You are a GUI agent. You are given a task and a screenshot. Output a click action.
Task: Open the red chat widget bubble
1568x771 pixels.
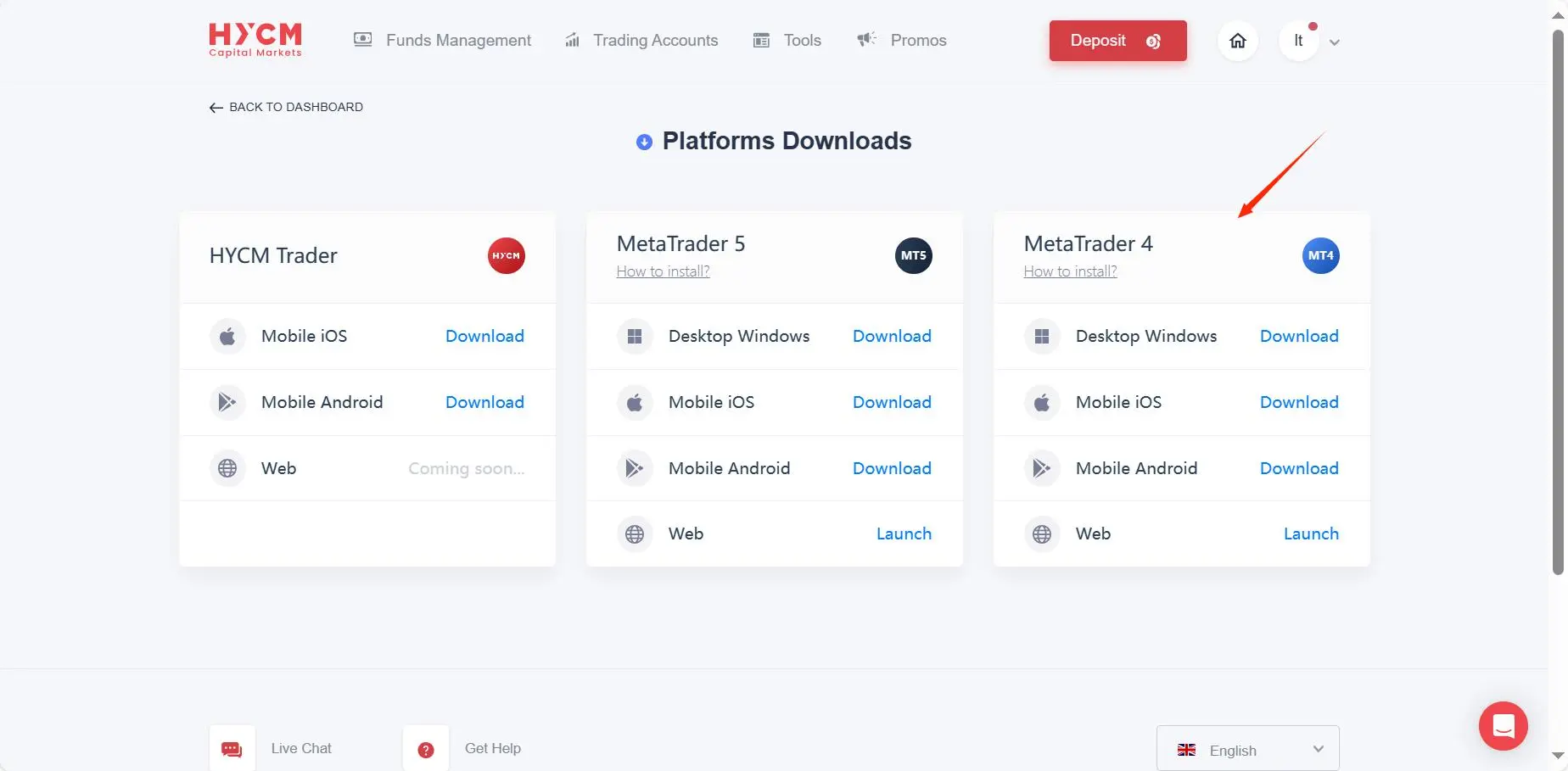(x=1504, y=726)
